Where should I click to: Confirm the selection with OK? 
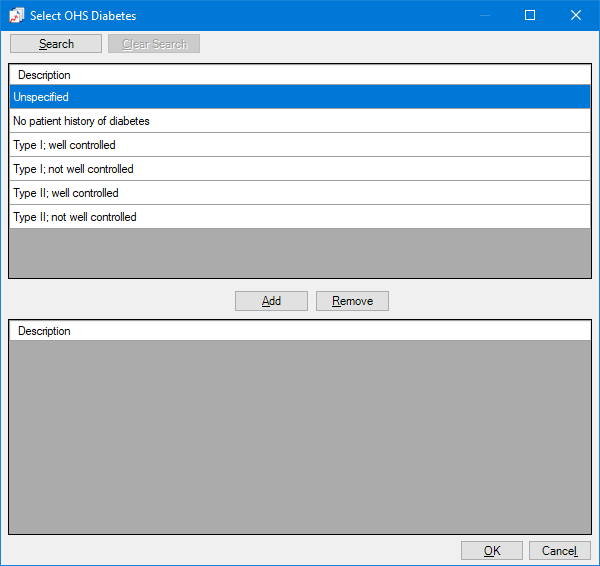click(x=491, y=551)
